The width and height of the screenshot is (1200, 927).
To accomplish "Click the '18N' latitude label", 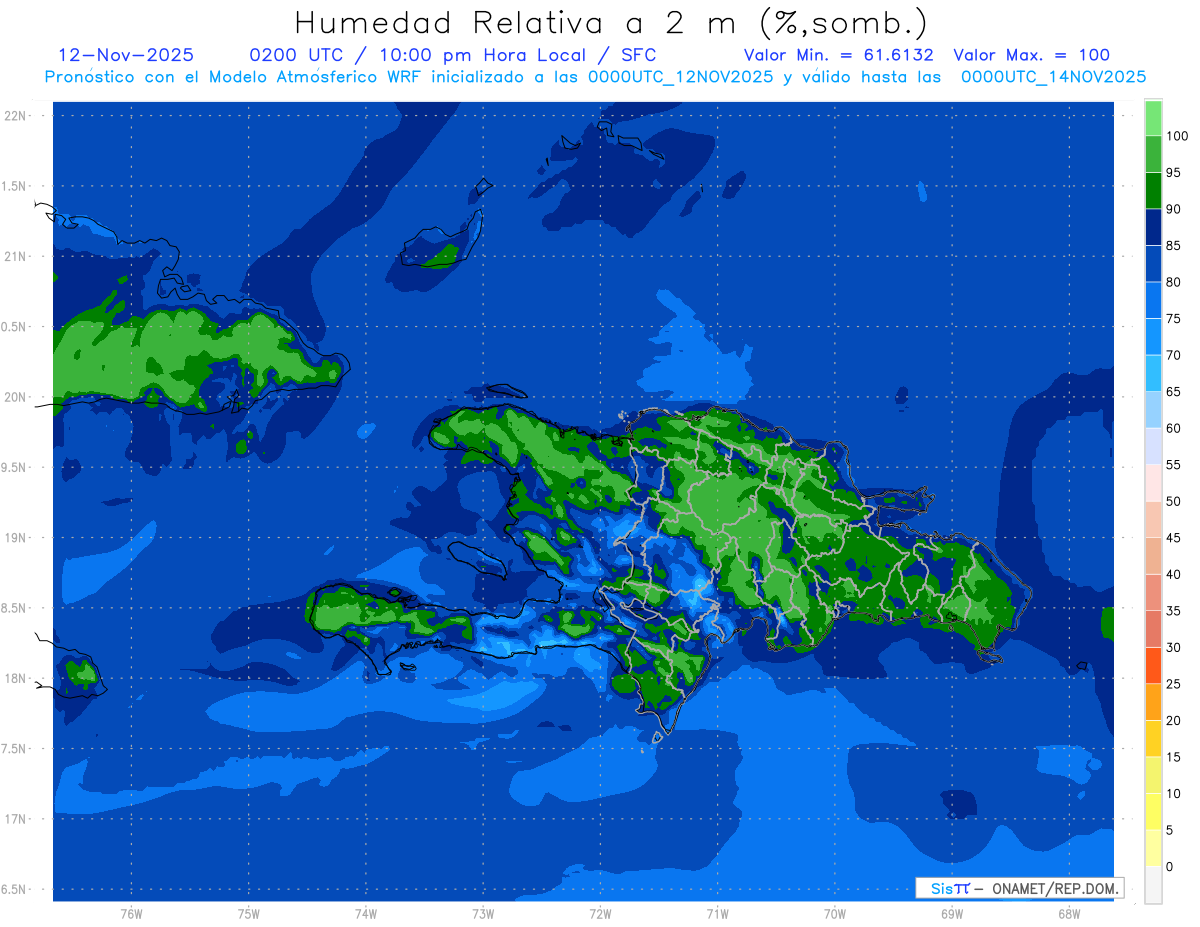I will 14,678.
